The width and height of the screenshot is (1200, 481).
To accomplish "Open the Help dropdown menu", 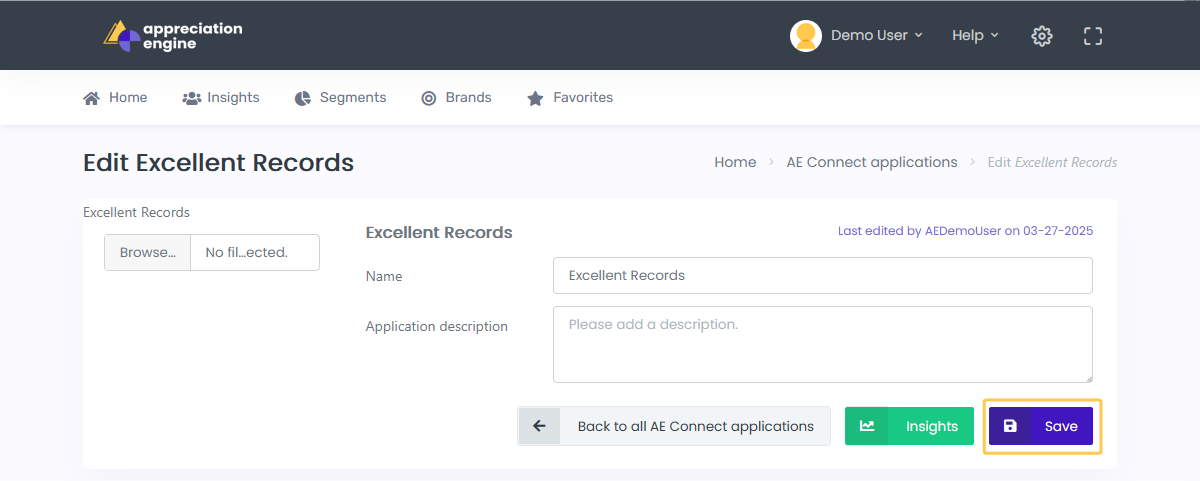I will tap(975, 35).
